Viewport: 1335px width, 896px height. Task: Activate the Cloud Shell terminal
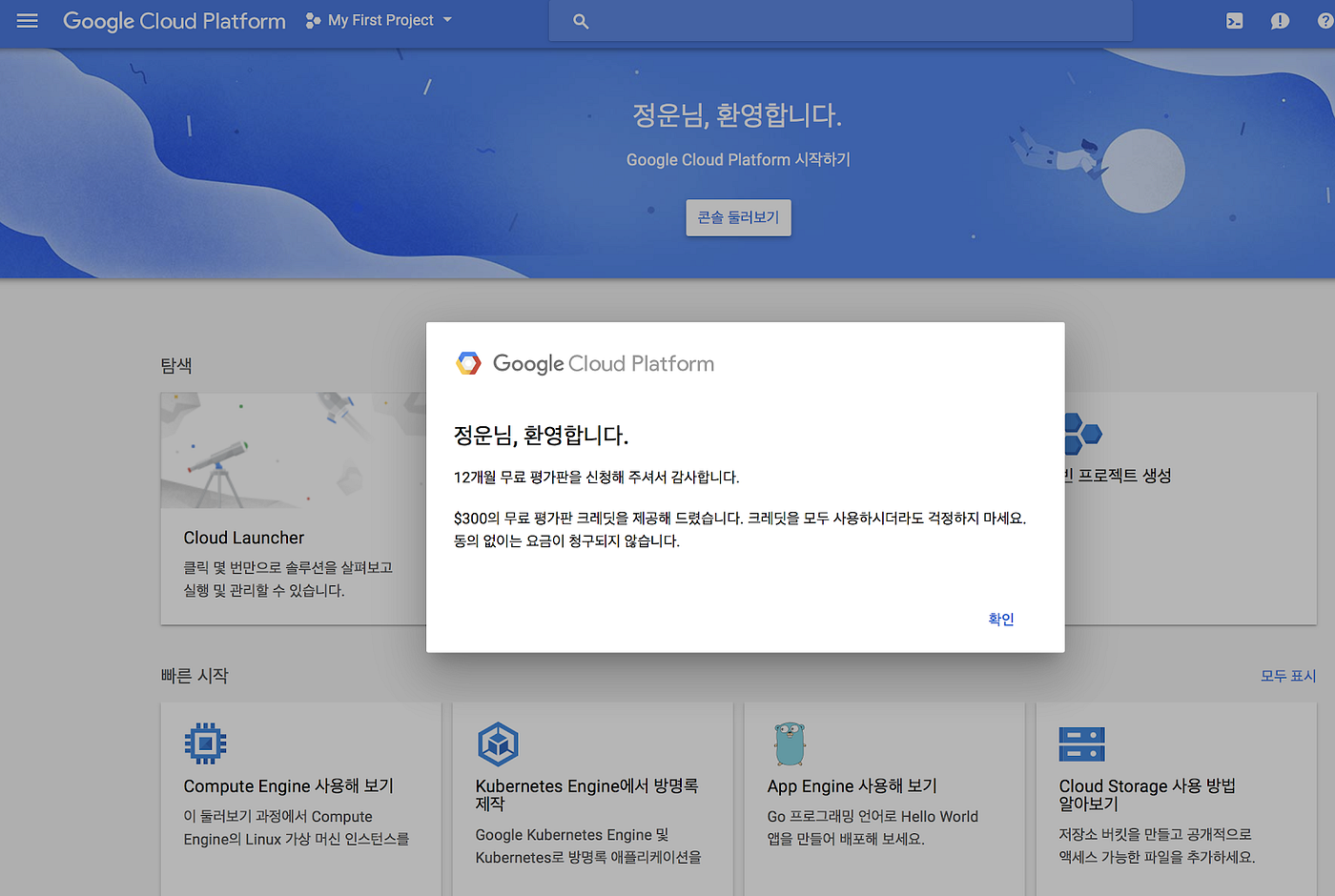click(x=1234, y=20)
